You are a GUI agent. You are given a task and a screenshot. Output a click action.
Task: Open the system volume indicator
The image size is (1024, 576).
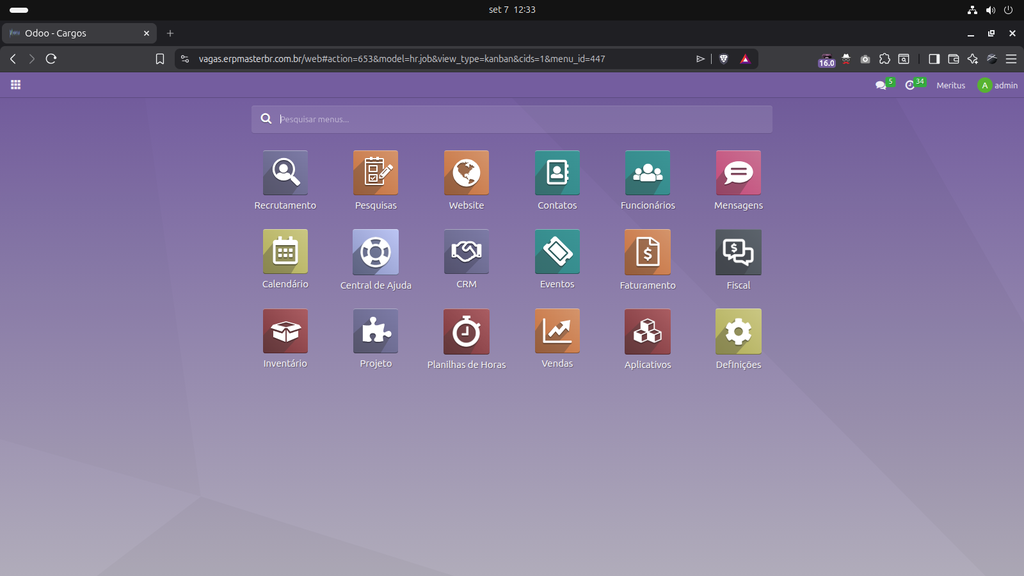(991, 10)
